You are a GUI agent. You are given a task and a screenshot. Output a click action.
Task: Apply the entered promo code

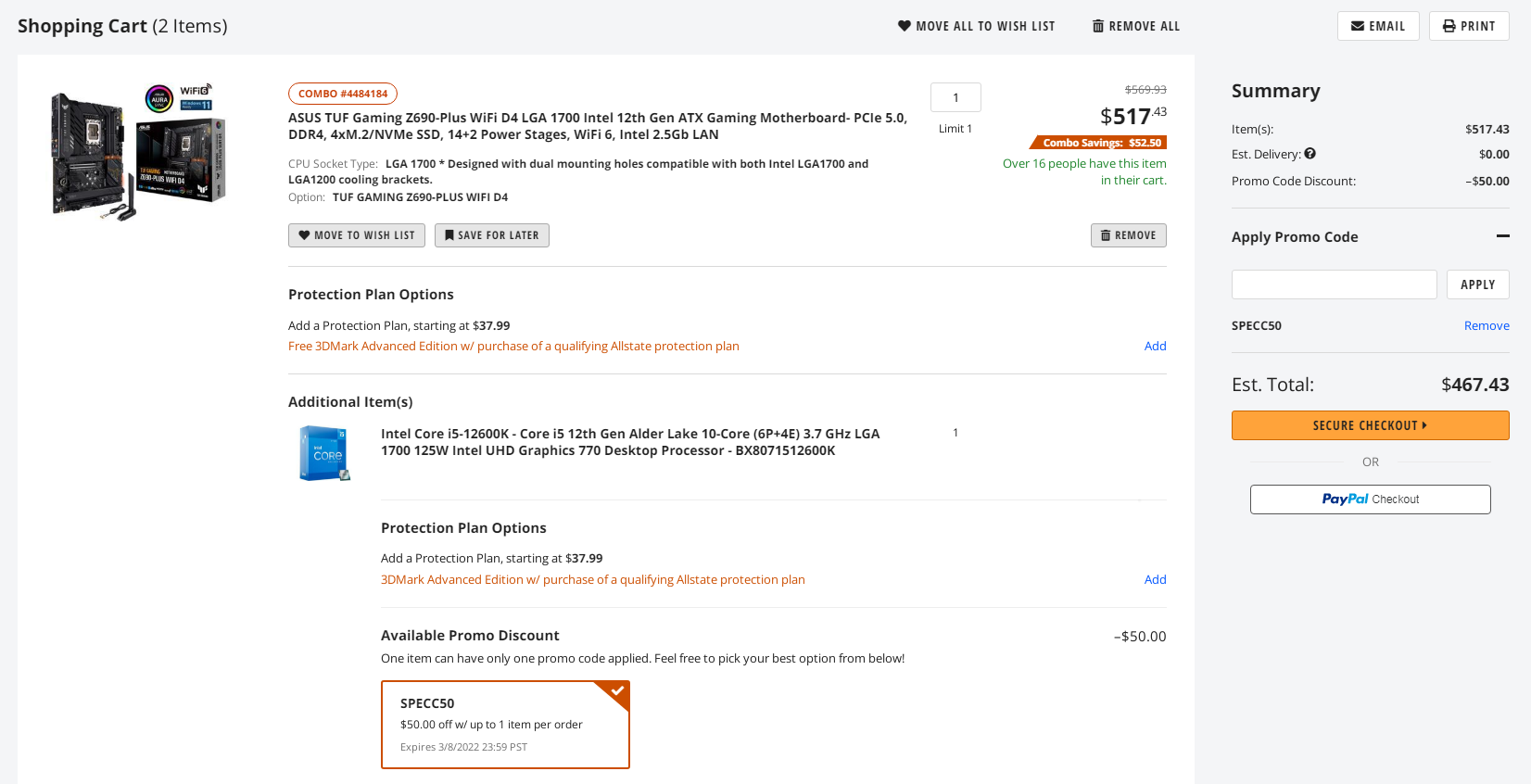click(x=1477, y=285)
